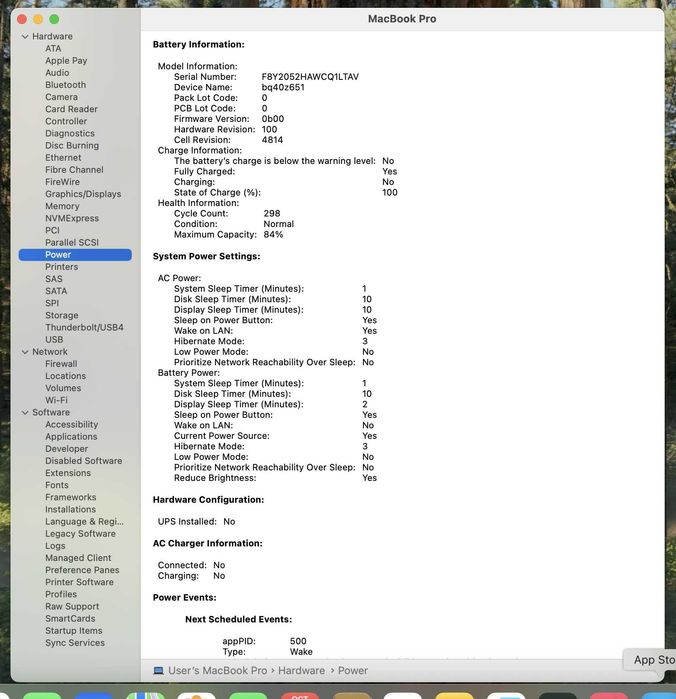Click the MacBook Pro window title
Screen dimensions: 676x699
(402, 19)
